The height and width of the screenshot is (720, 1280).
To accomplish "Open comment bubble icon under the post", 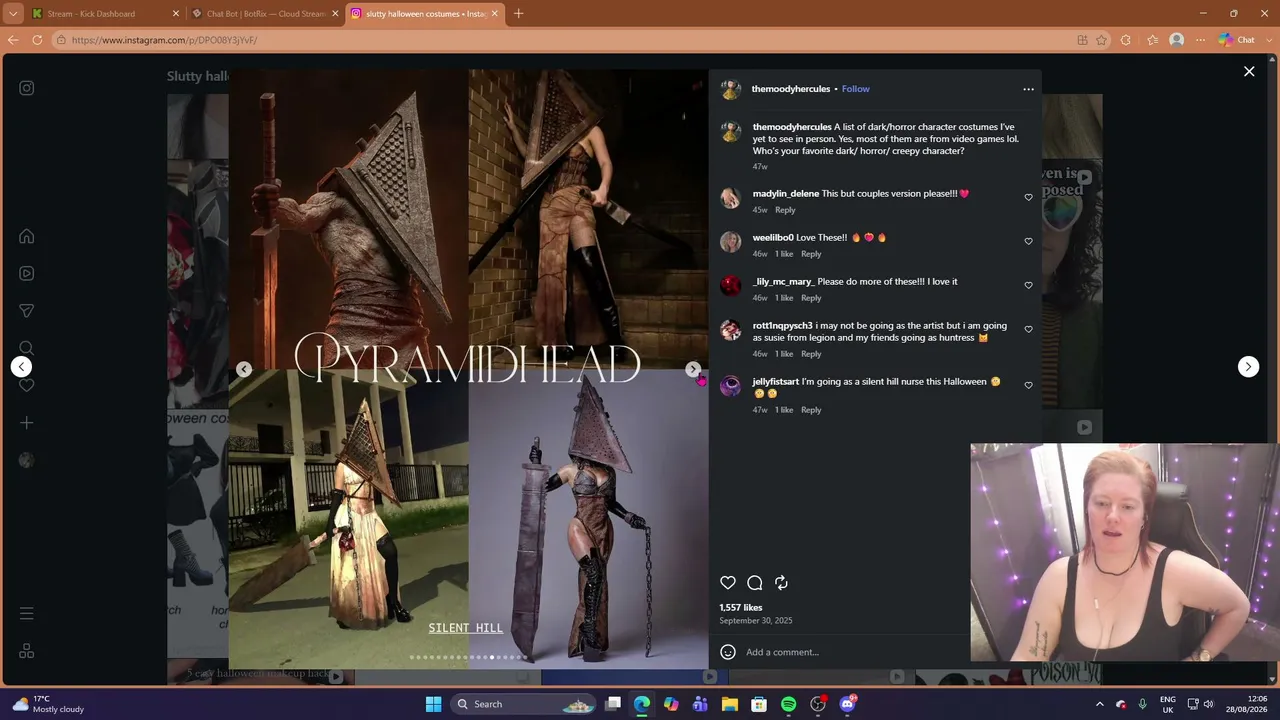I will click(755, 583).
